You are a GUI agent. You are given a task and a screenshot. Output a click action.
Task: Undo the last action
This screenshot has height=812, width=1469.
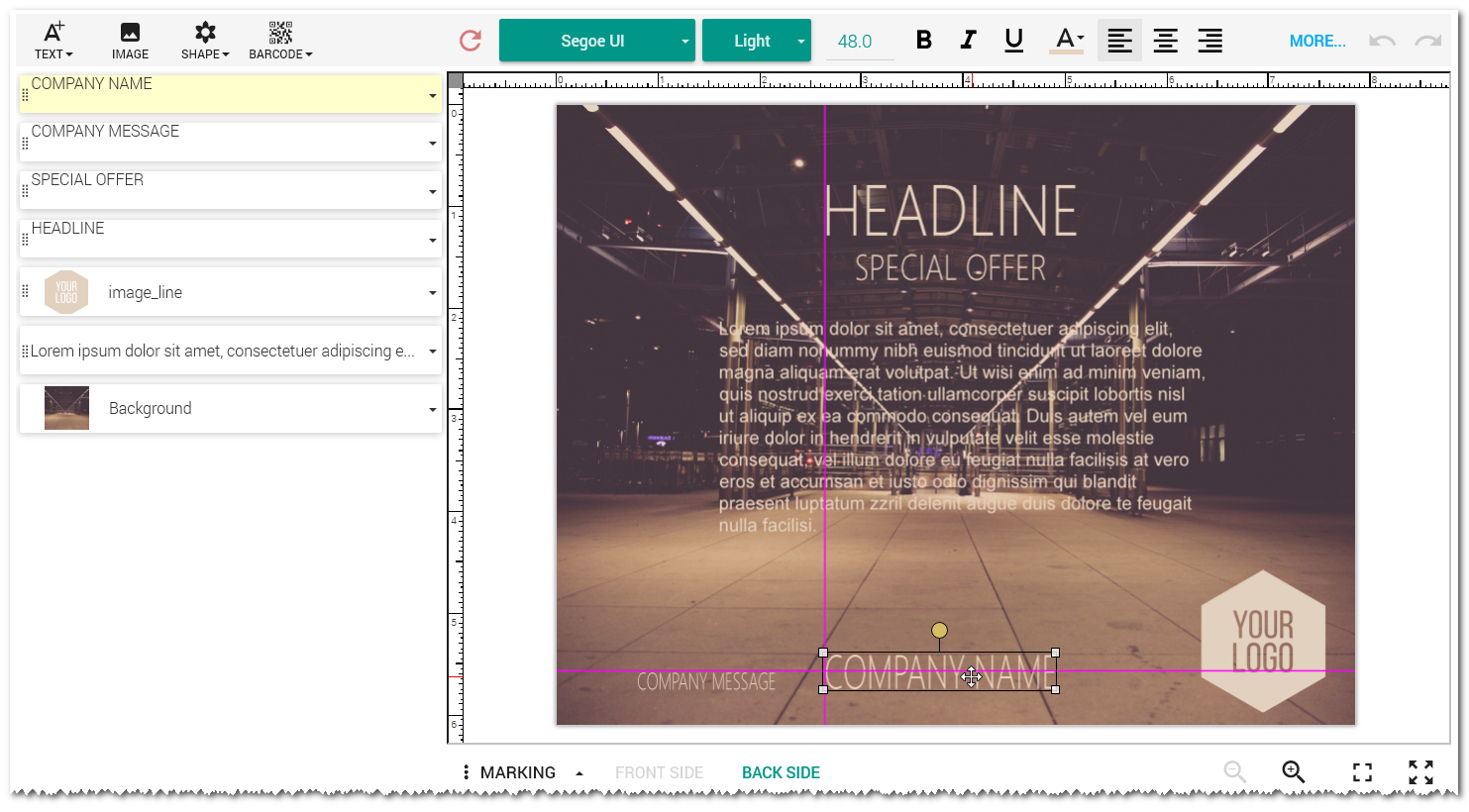1382,41
